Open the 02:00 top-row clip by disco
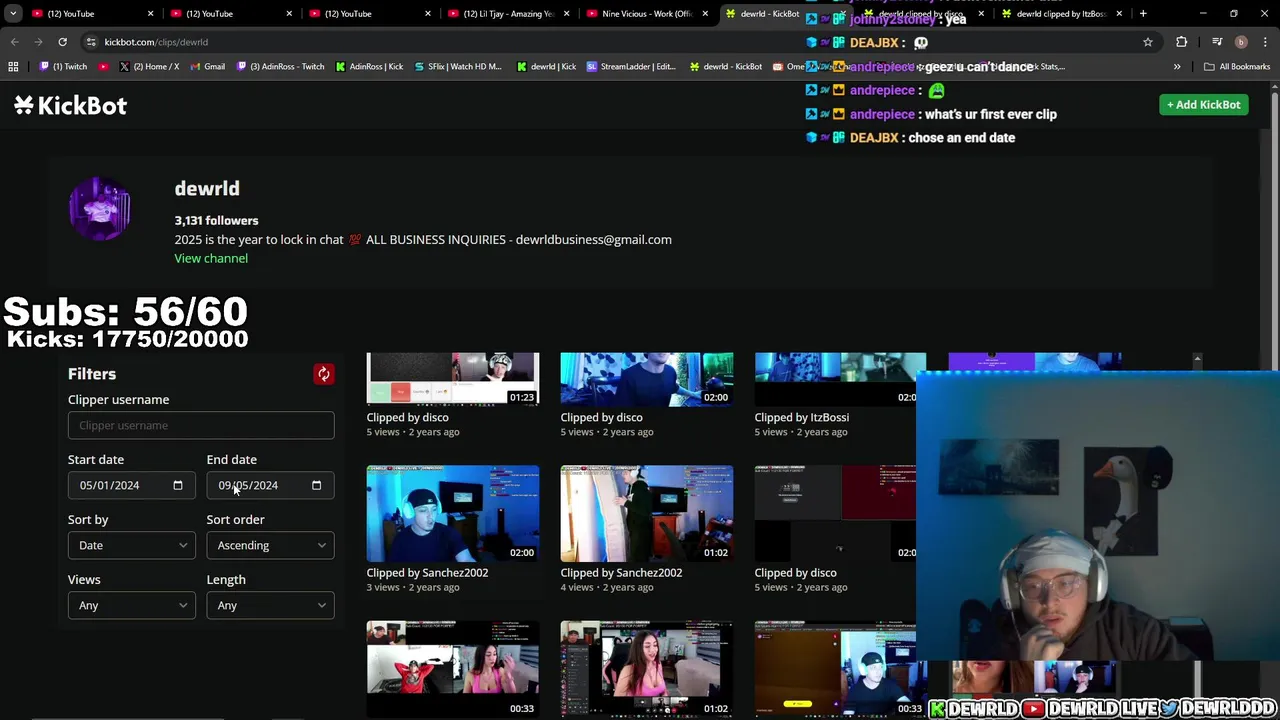The height and width of the screenshot is (720, 1280). tap(646, 379)
